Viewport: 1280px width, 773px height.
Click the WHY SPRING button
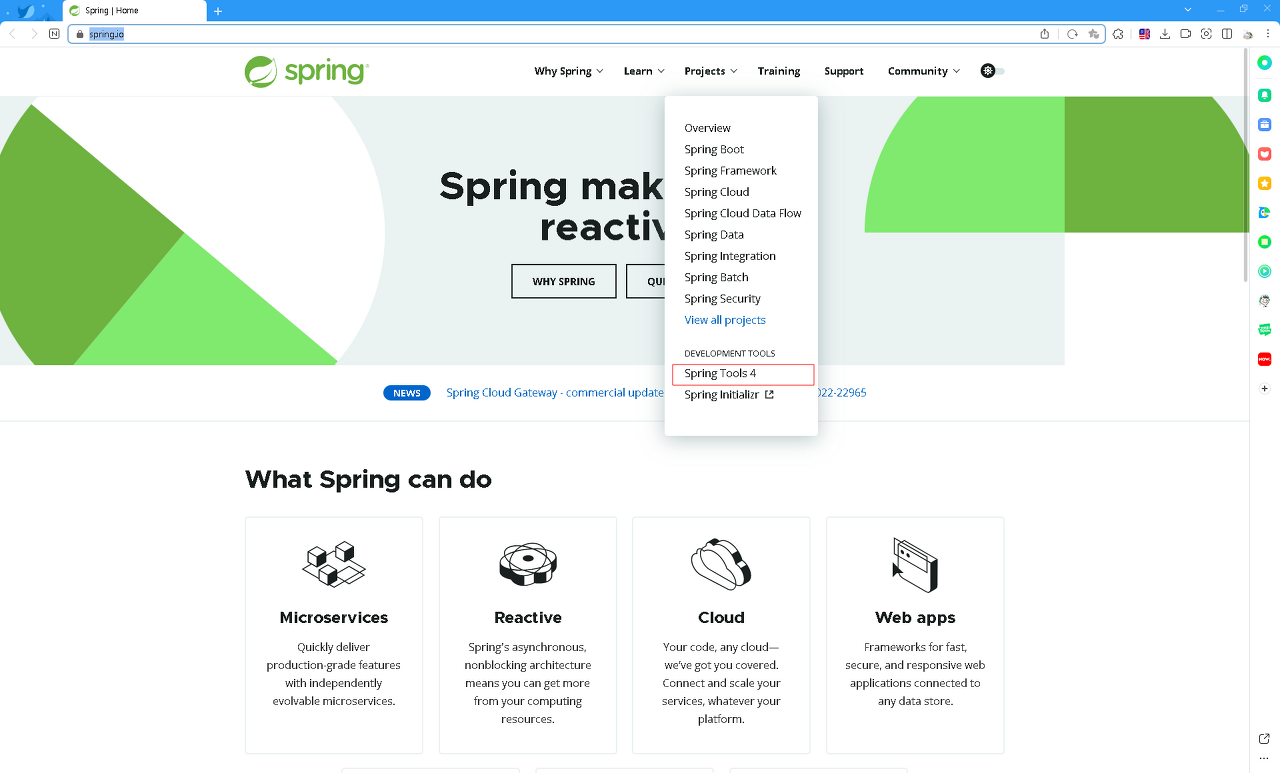click(564, 281)
